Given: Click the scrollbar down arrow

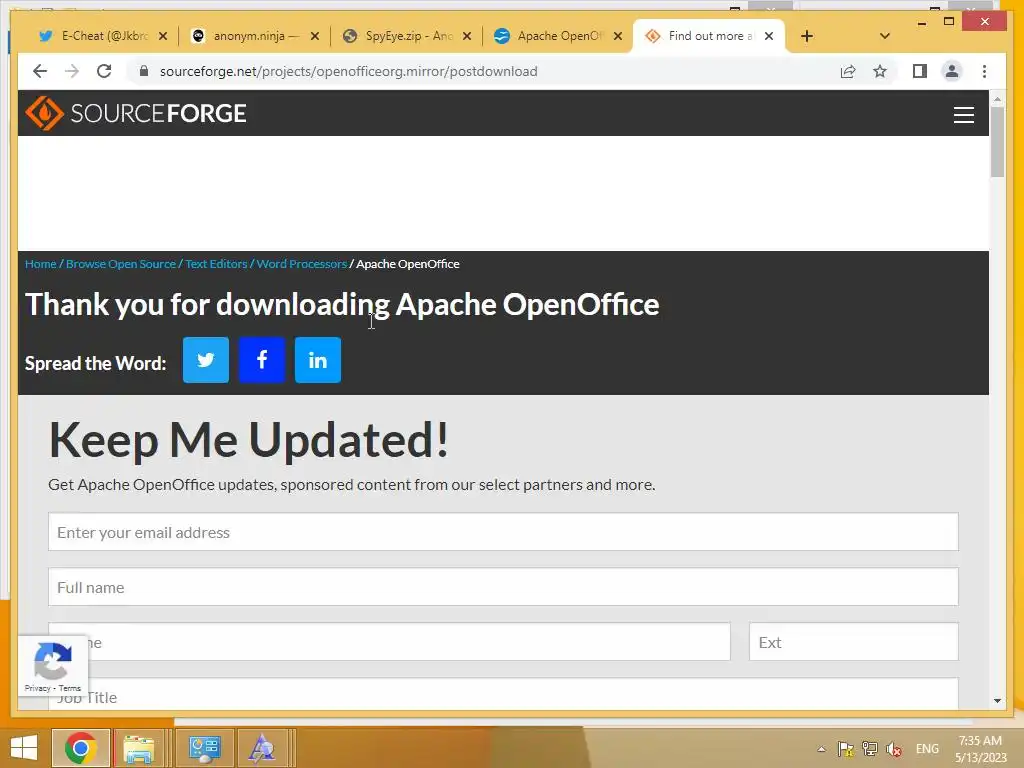Looking at the screenshot, I should (997, 701).
